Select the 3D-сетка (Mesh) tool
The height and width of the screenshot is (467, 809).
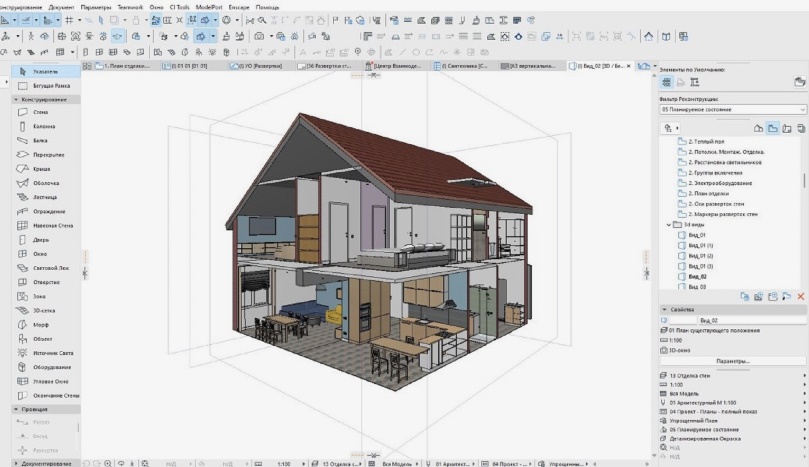pyautogui.click(x=45, y=311)
